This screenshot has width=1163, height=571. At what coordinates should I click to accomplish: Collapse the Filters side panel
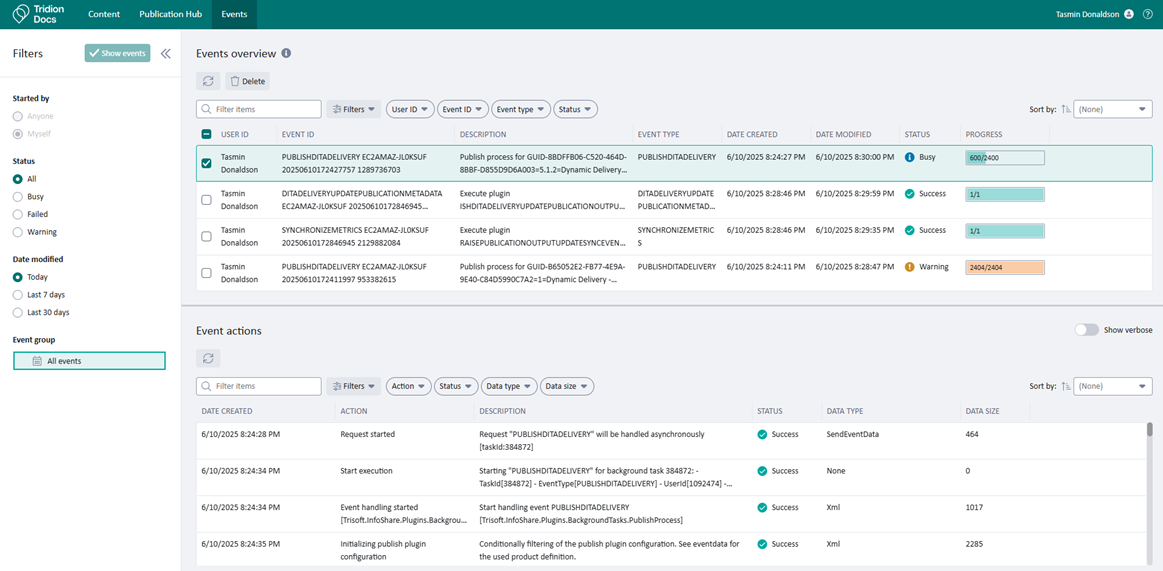[x=166, y=53]
